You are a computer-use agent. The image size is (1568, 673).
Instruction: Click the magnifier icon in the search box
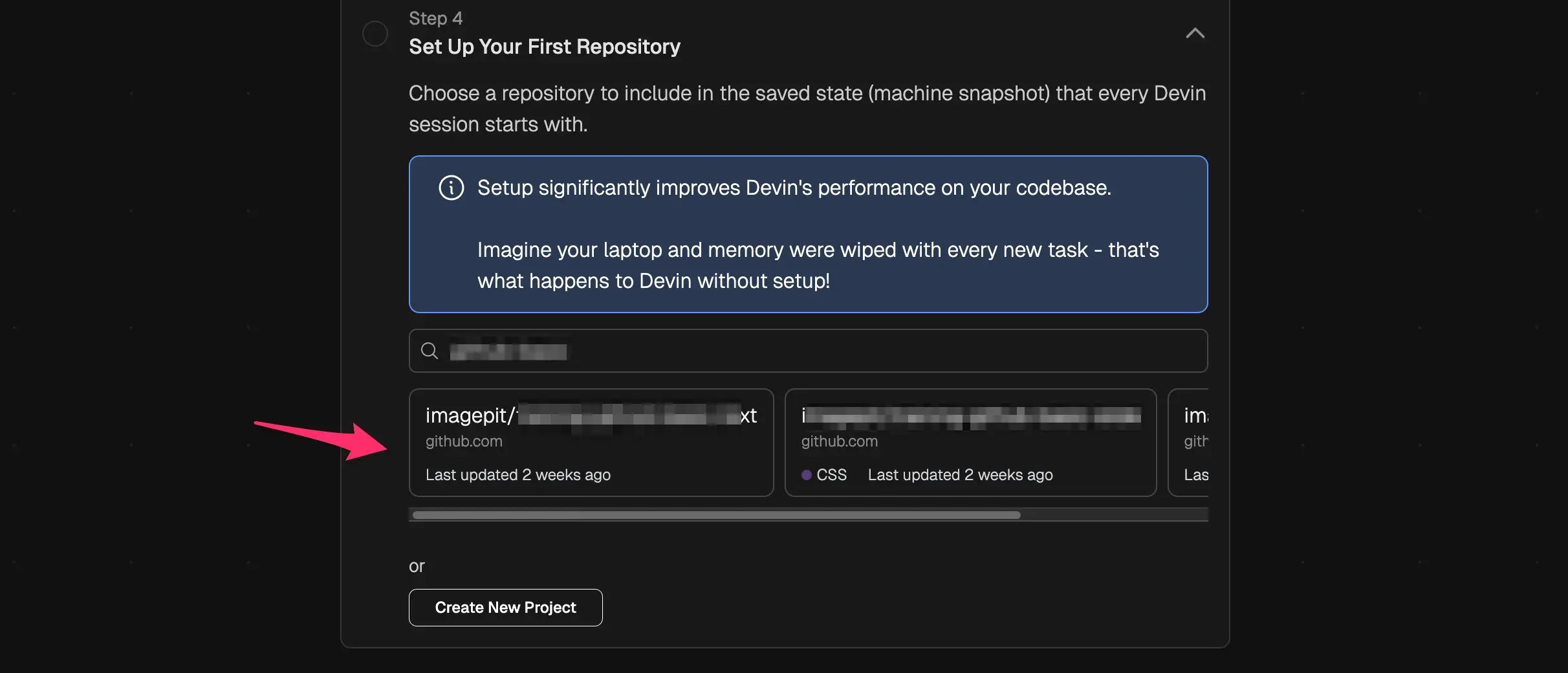pyautogui.click(x=430, y=351)
